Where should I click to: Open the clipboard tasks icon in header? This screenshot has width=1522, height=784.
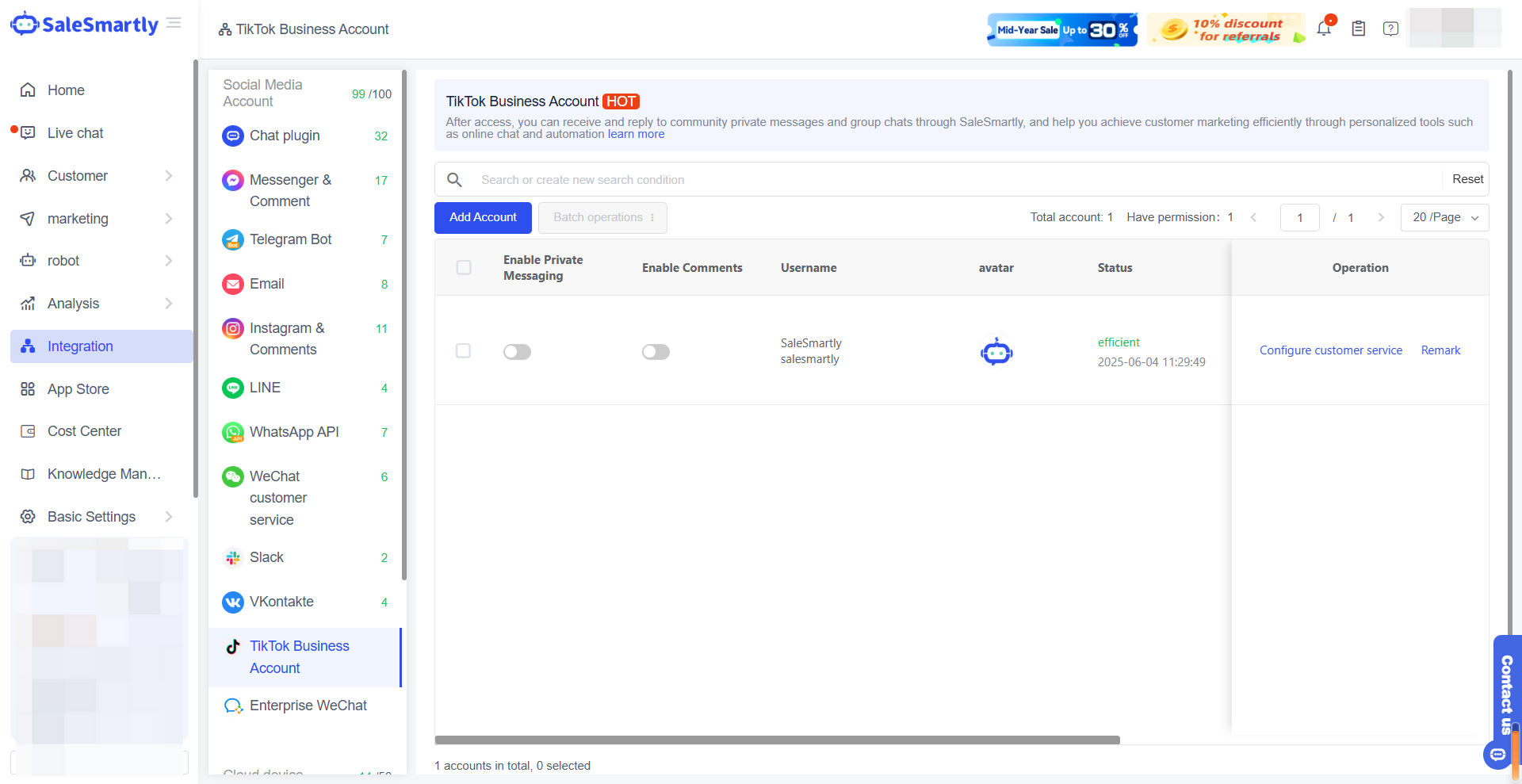pyautogui.click(x=1358, y=29)
